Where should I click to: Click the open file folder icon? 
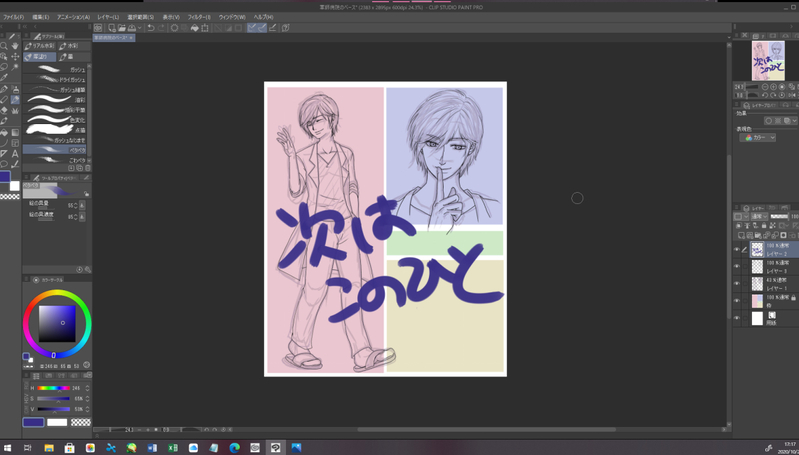click(x=121, y=28)
